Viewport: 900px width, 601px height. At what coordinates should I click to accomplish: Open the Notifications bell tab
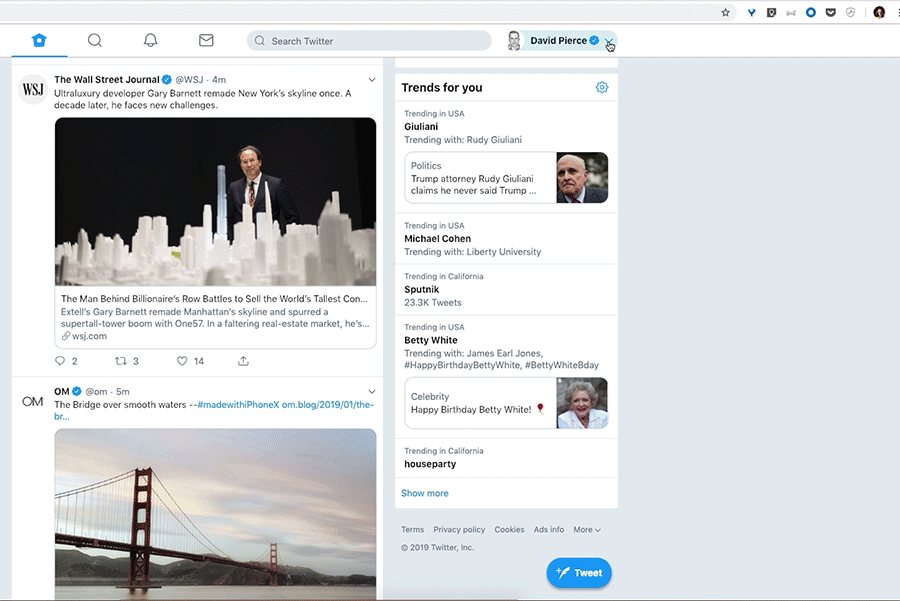click(x=150, y=40)
